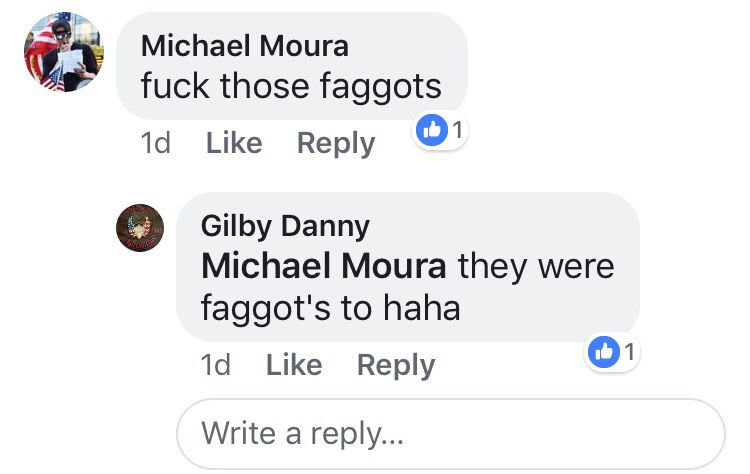This screenshot has height=474, width=750.
Task: Reply to Michael Moura's comment
Action: tap(336, 143)
